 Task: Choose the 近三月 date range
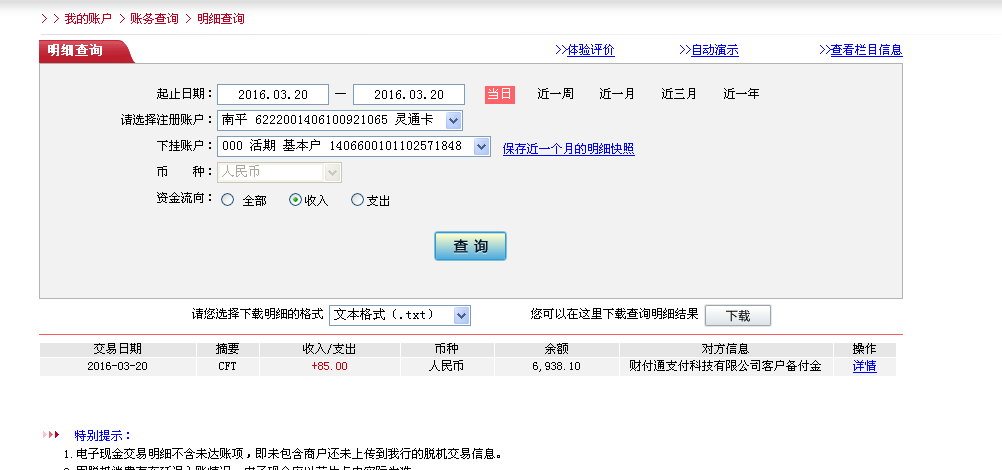coord(679,94)
